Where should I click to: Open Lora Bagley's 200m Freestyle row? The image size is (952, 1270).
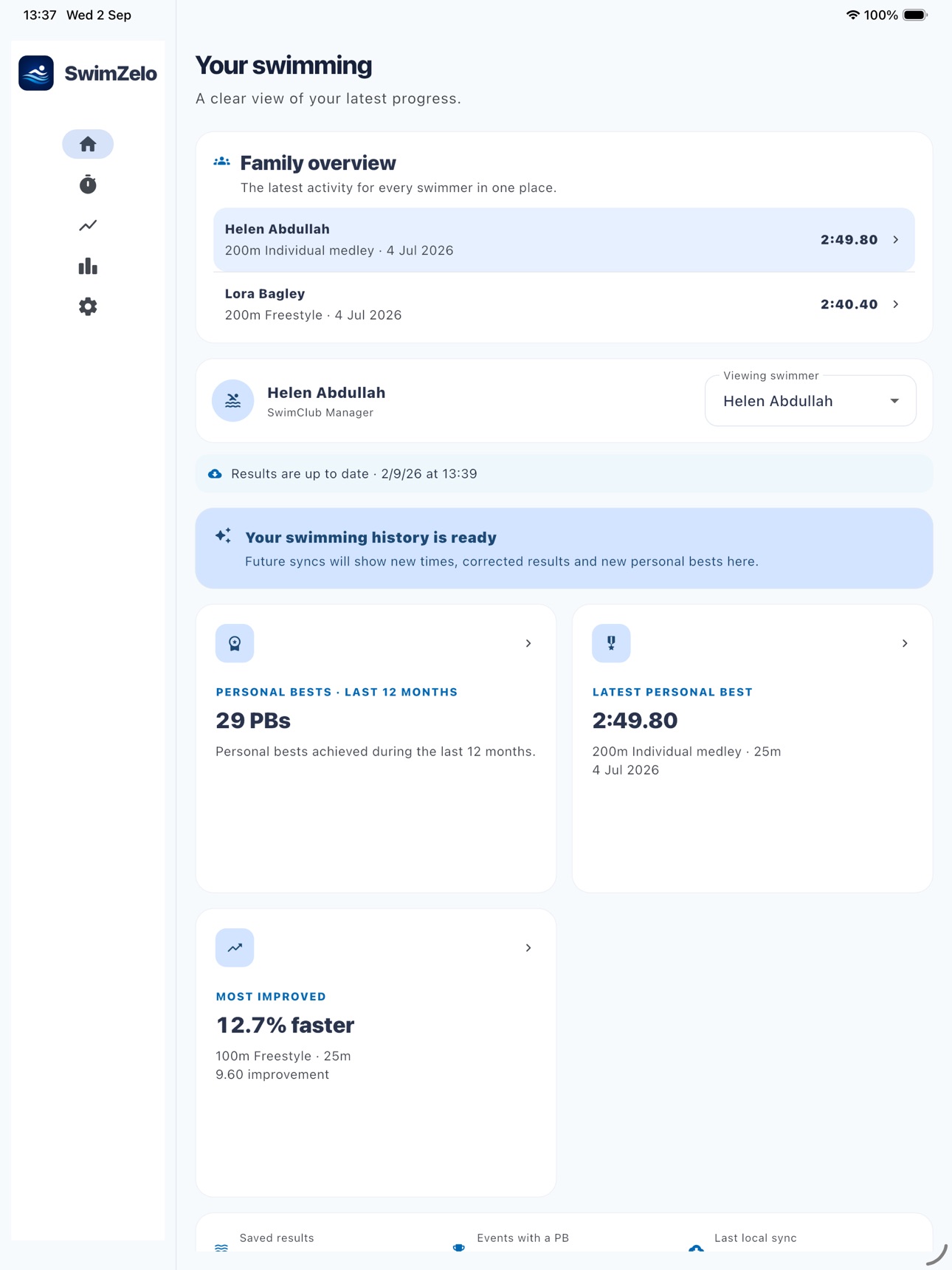[564, 304]
